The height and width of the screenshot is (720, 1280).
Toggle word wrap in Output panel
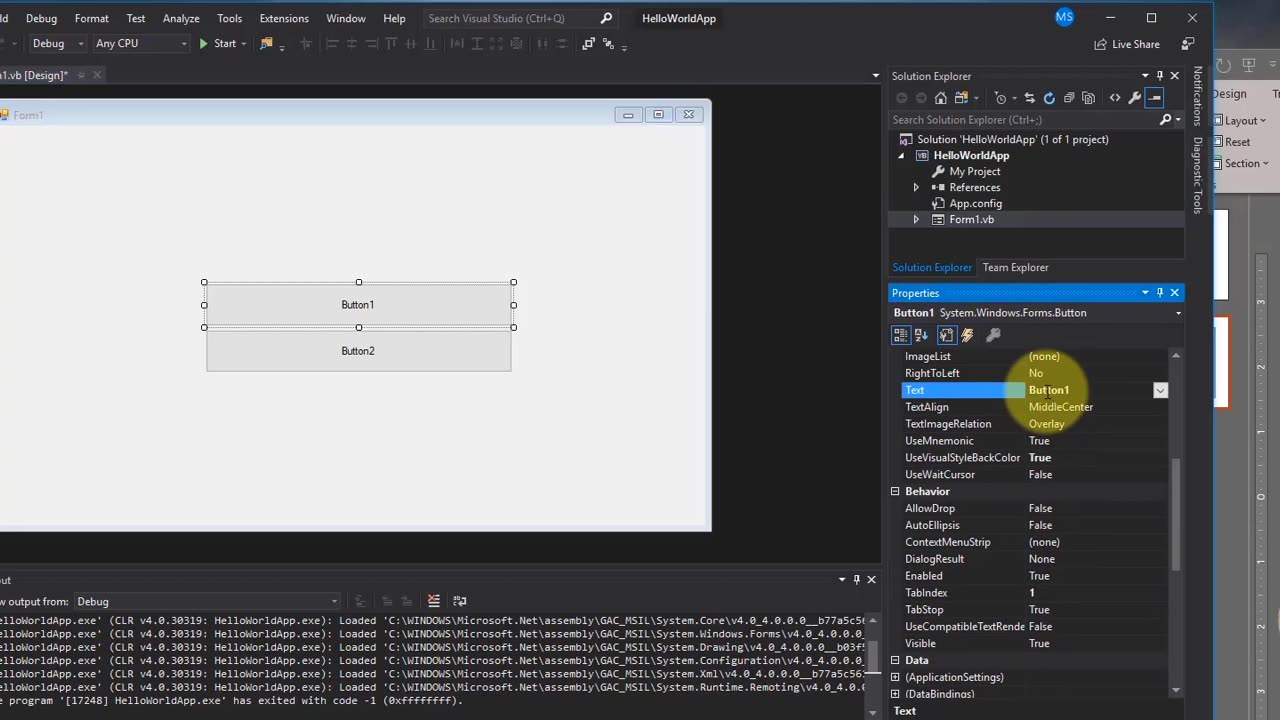(460, 601)
